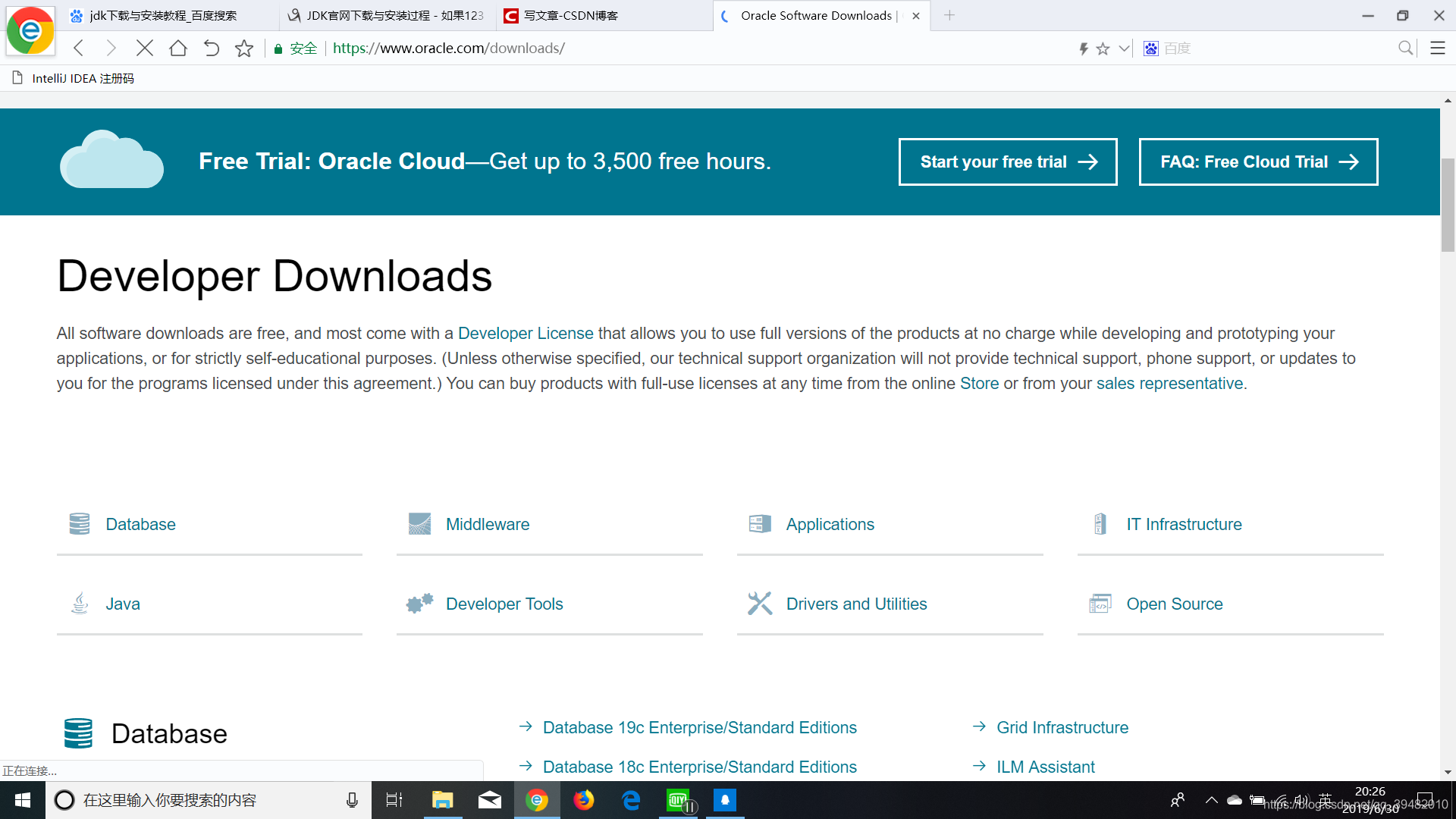This screenshot has height=819, width=1456.
Task: Click the taskbar microphone icon
Action: [x=352, y=800]
